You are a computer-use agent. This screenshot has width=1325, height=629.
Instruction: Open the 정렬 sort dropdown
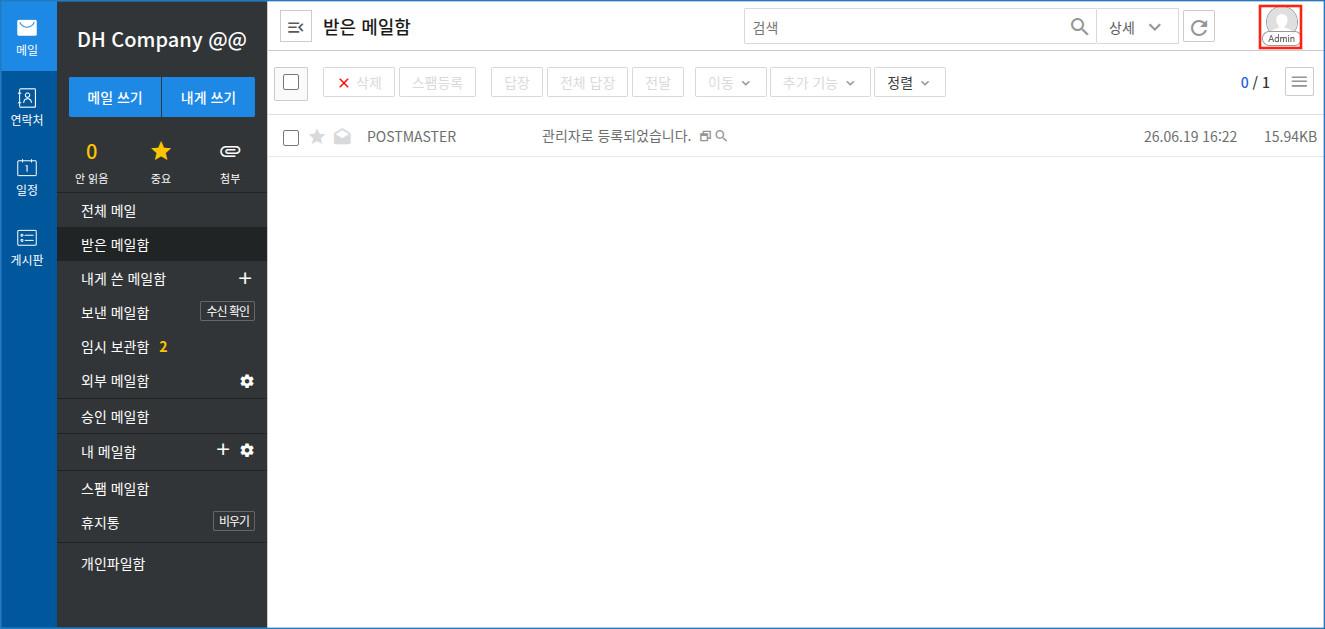pos(909,83)
